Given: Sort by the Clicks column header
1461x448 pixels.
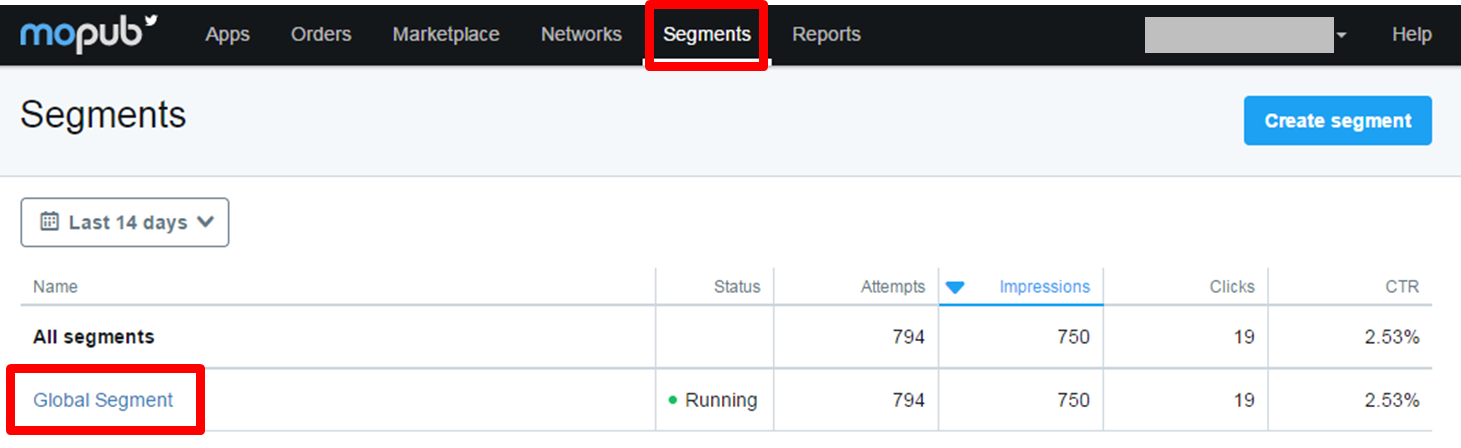Looking at the screenshot, I should (x=1231, y=286).
